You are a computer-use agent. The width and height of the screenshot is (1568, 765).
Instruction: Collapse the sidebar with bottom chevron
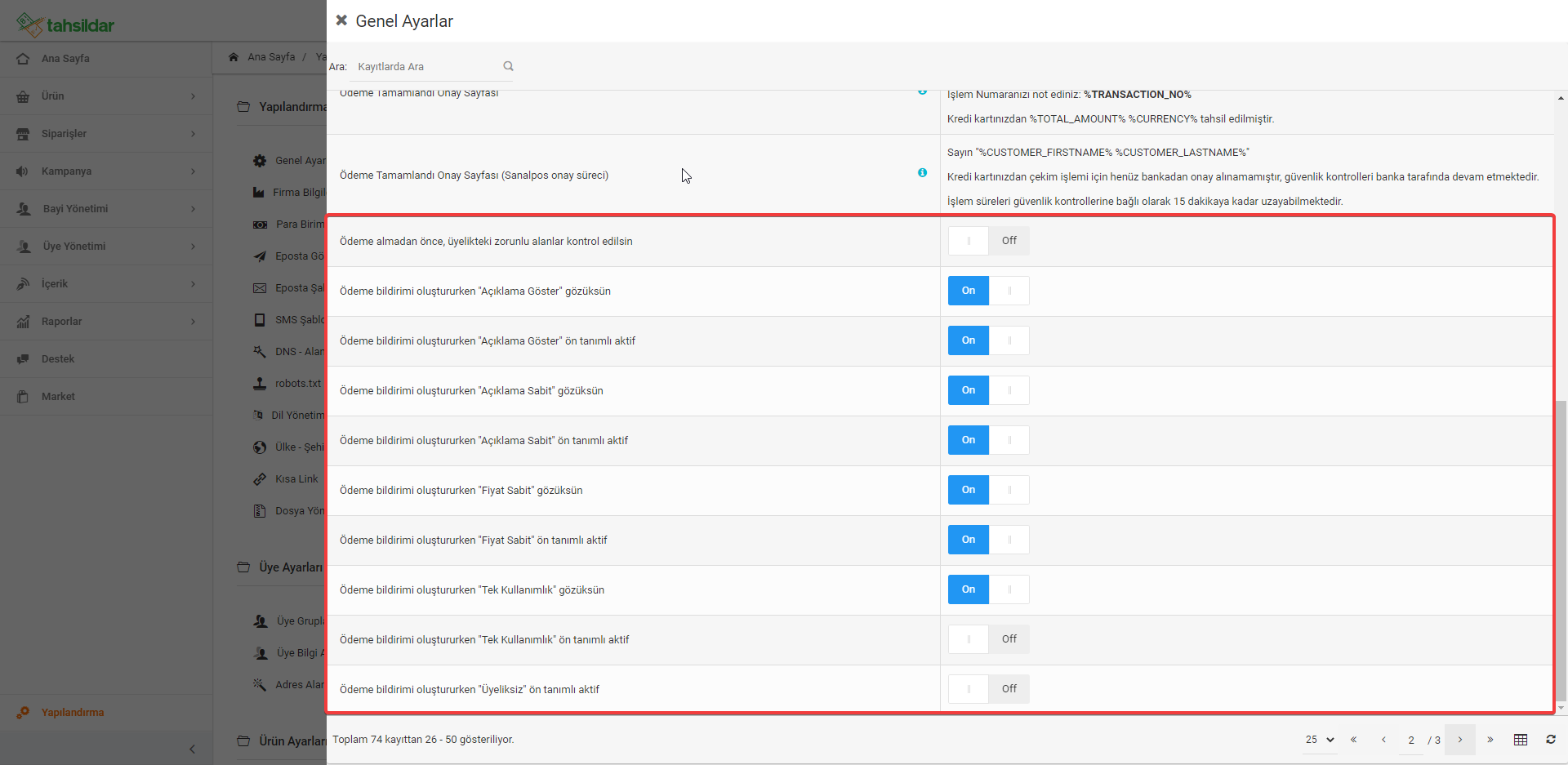click(x=192, y=749)
